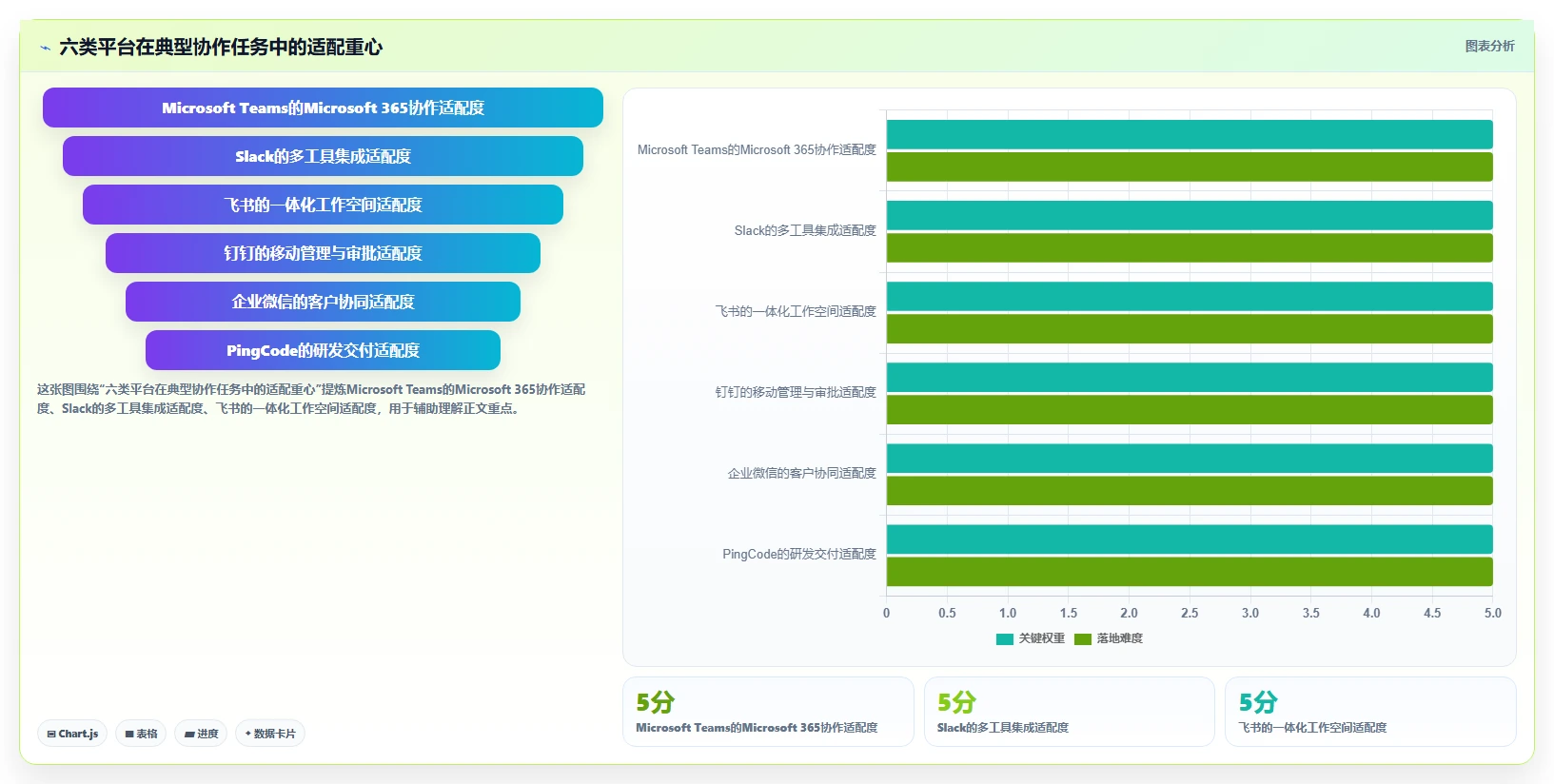Click the y-axis label PingCode的研发交付适配度
The image size is (1554, 784).
point(799,555)
